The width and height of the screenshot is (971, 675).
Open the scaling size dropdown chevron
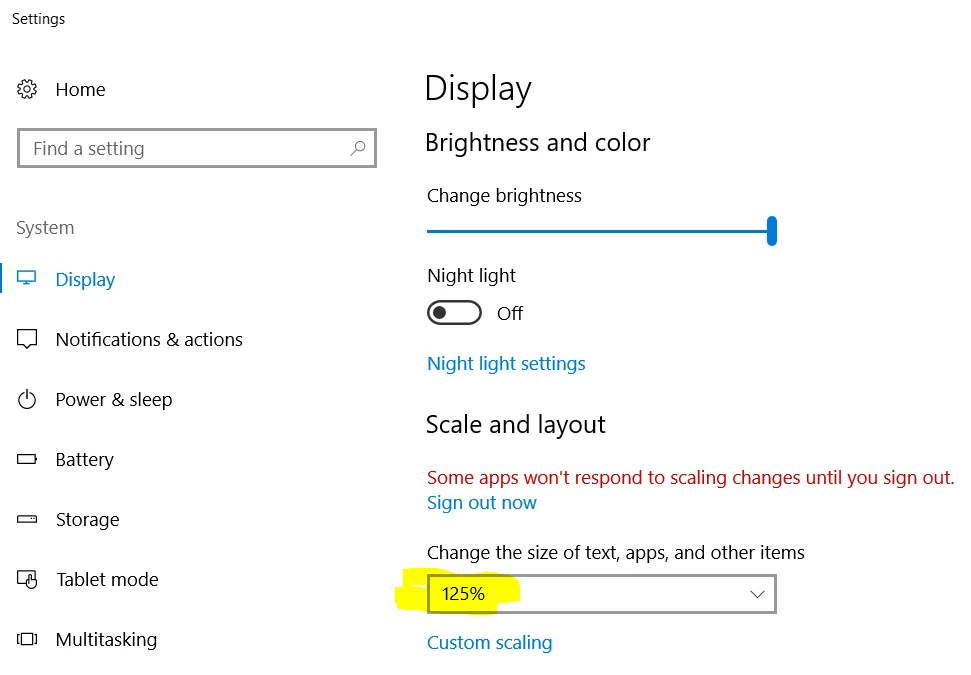point(757,593)
